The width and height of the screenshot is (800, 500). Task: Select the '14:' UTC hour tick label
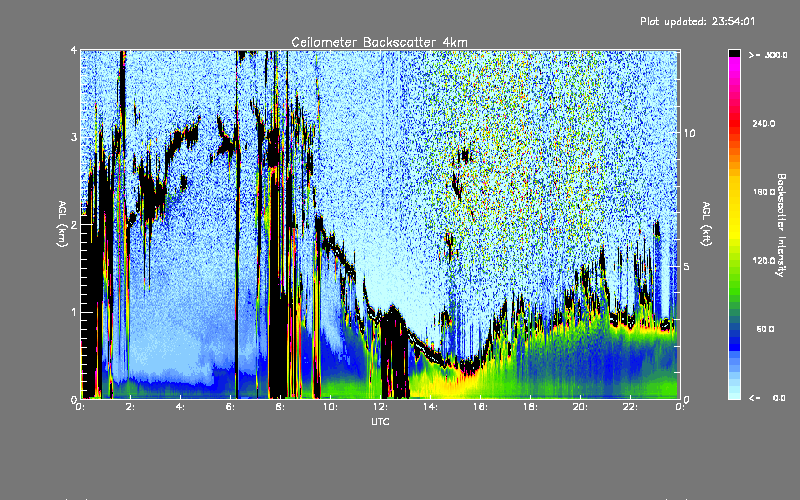click(x=430, y=407)
